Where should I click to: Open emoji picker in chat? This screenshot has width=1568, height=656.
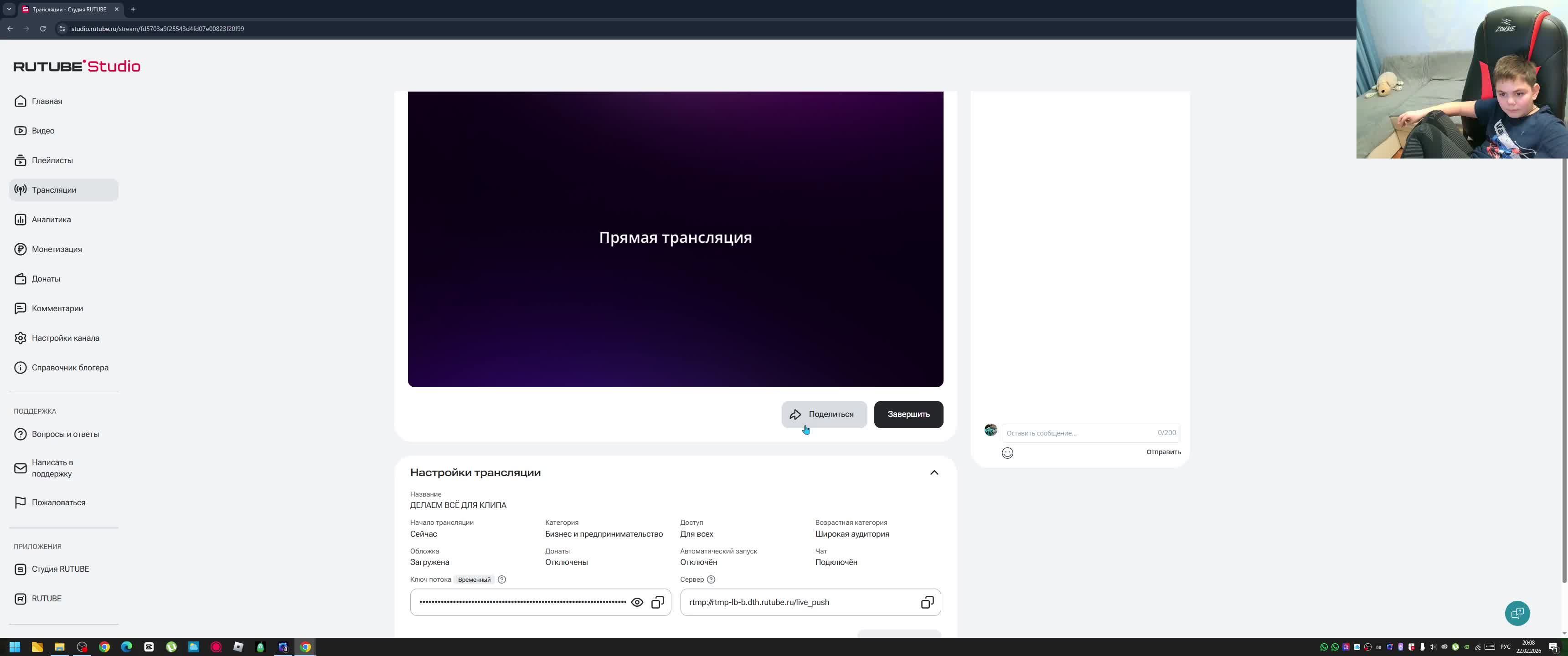click(1007, 453)
